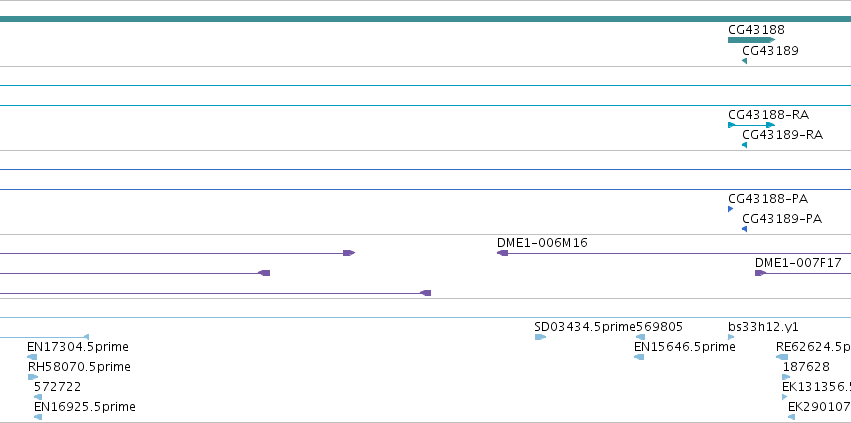Select the CG43189-PA arrowhead glyph
Viewport: 851px width, 423px height.
[x=745, y=230]
